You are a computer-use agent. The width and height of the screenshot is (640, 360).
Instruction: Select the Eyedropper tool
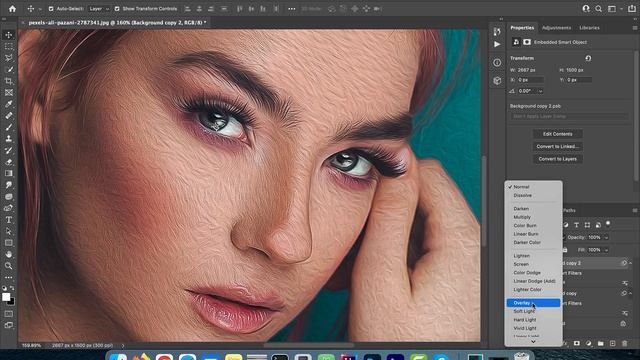pos(9,104)
